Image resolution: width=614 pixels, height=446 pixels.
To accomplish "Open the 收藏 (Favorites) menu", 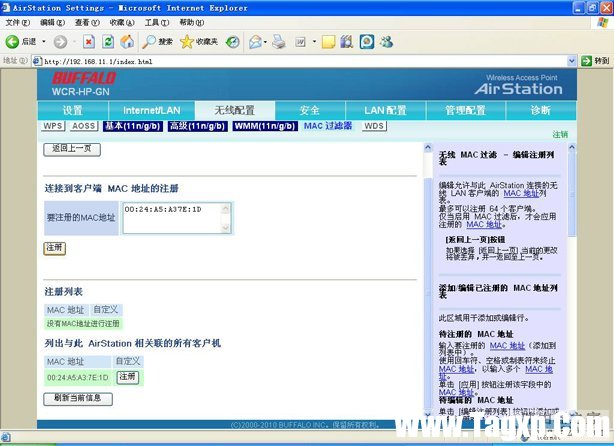I will coord(122,23).
